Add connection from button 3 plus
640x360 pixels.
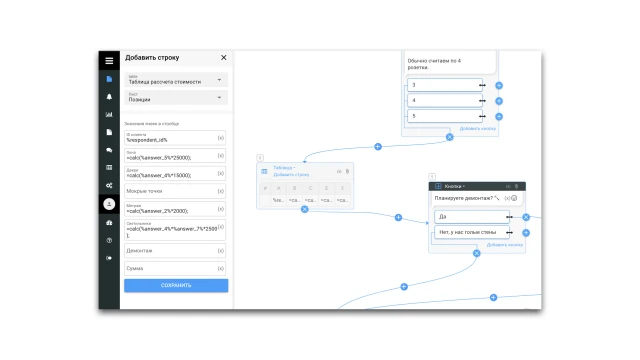pos(499,85)
